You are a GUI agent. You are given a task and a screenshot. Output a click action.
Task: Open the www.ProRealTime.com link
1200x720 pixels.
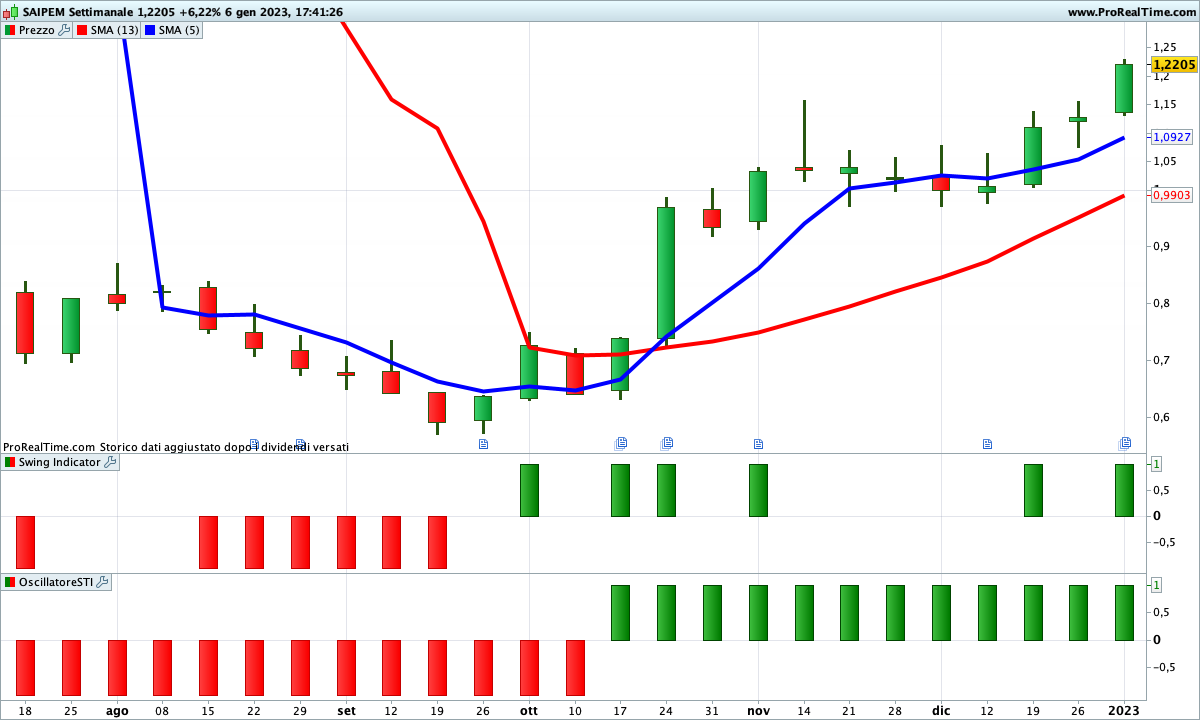(1130, 12)
